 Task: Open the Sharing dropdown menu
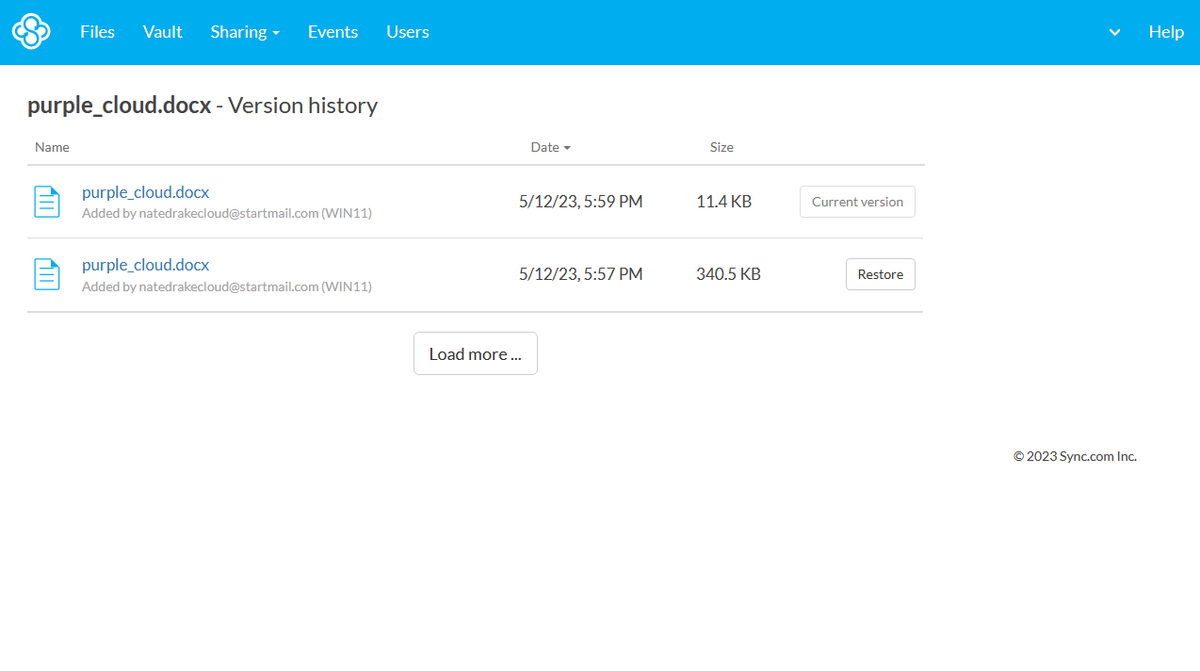pyautogui.click(x=244, y=31)
